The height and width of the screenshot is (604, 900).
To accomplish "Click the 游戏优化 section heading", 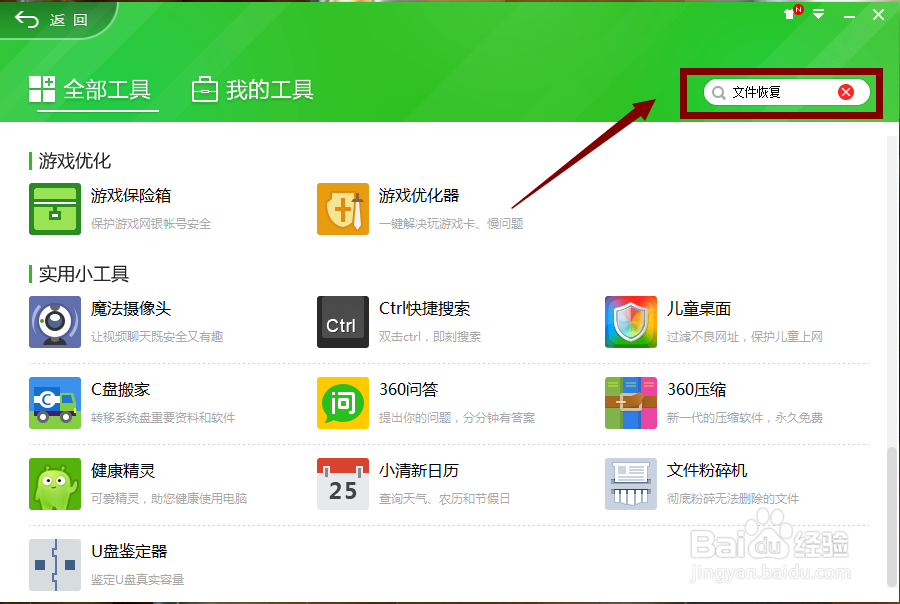I will click(x=75, y=161).
